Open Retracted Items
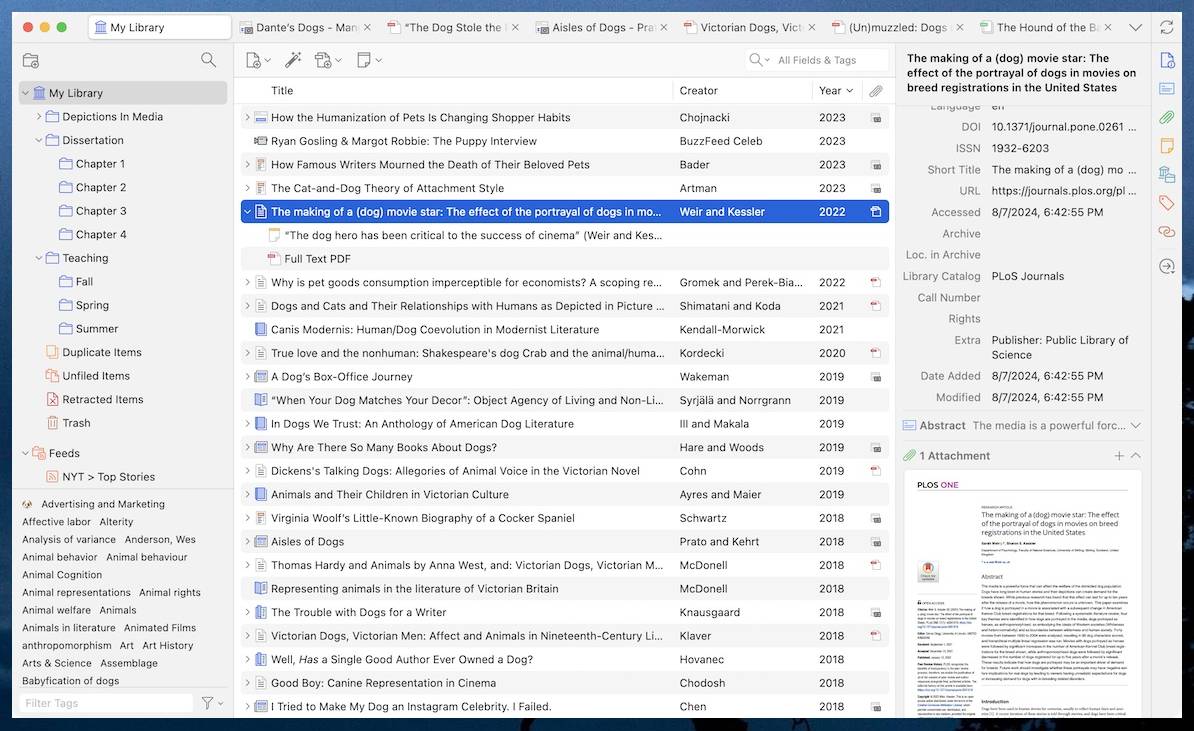This screenshot has width=1194, height=731. point(103,400)
